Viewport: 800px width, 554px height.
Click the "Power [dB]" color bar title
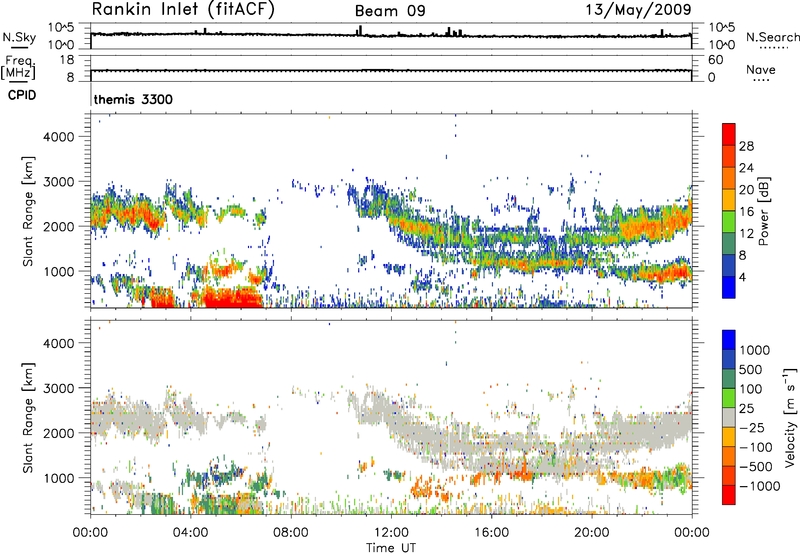coord(764,211)
